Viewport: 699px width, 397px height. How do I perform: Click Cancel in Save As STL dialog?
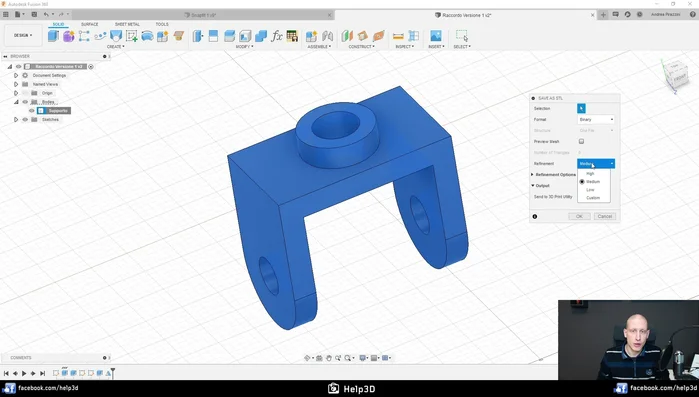604,216
